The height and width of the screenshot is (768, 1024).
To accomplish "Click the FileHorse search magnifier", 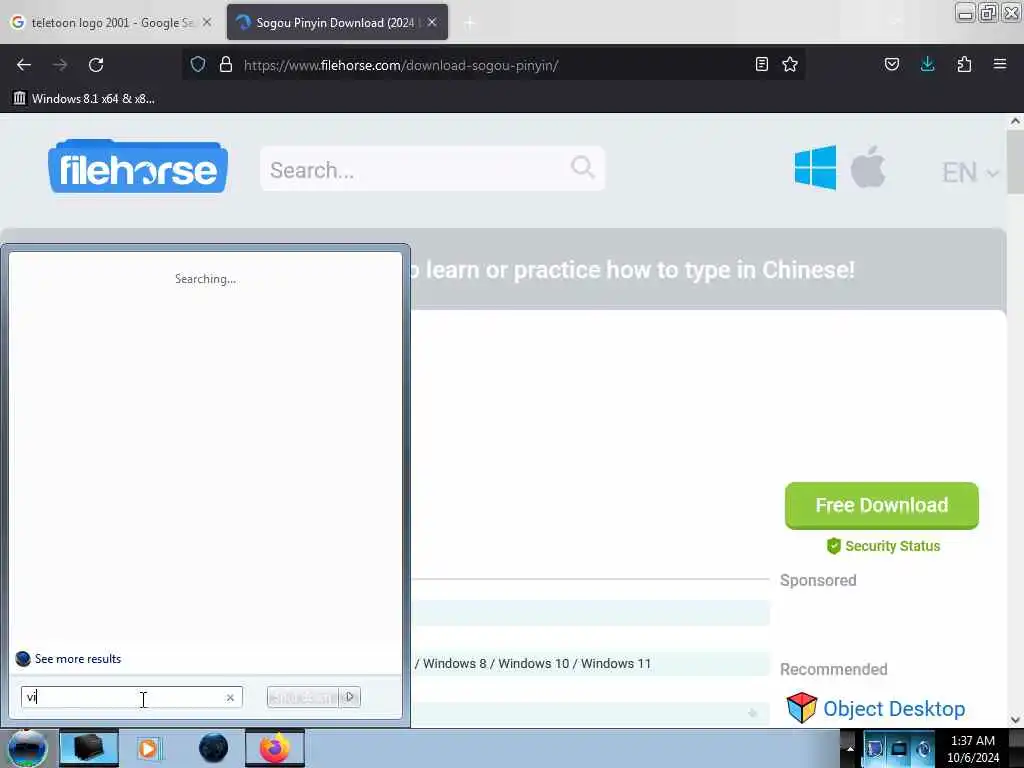I will (x=583, y=167).
